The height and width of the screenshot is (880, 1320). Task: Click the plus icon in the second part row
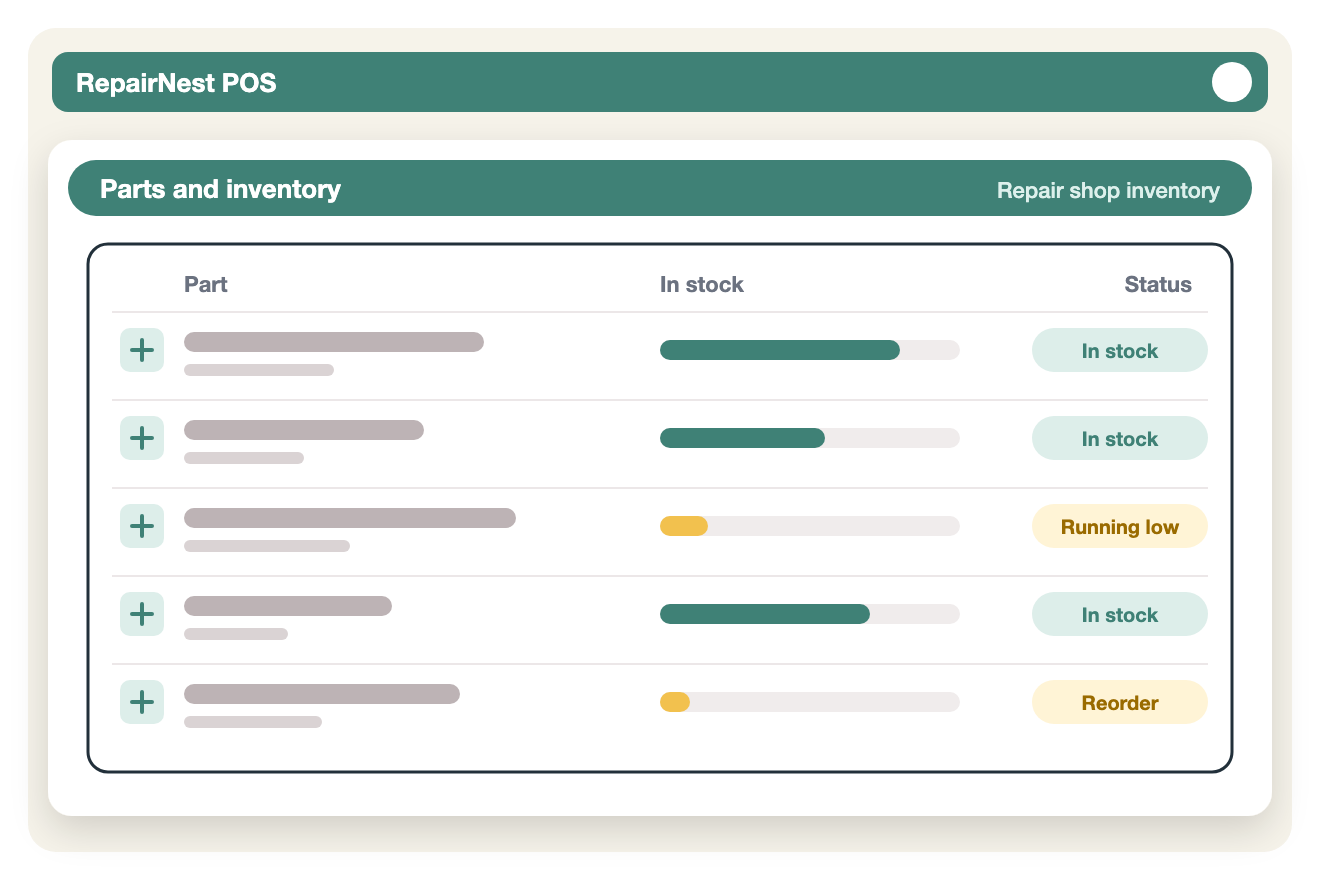point(142,438)
